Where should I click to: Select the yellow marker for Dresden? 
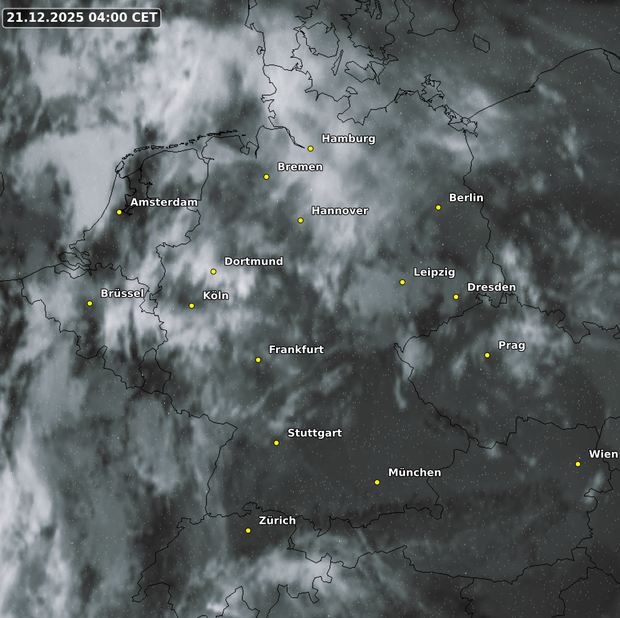point(456,297)
